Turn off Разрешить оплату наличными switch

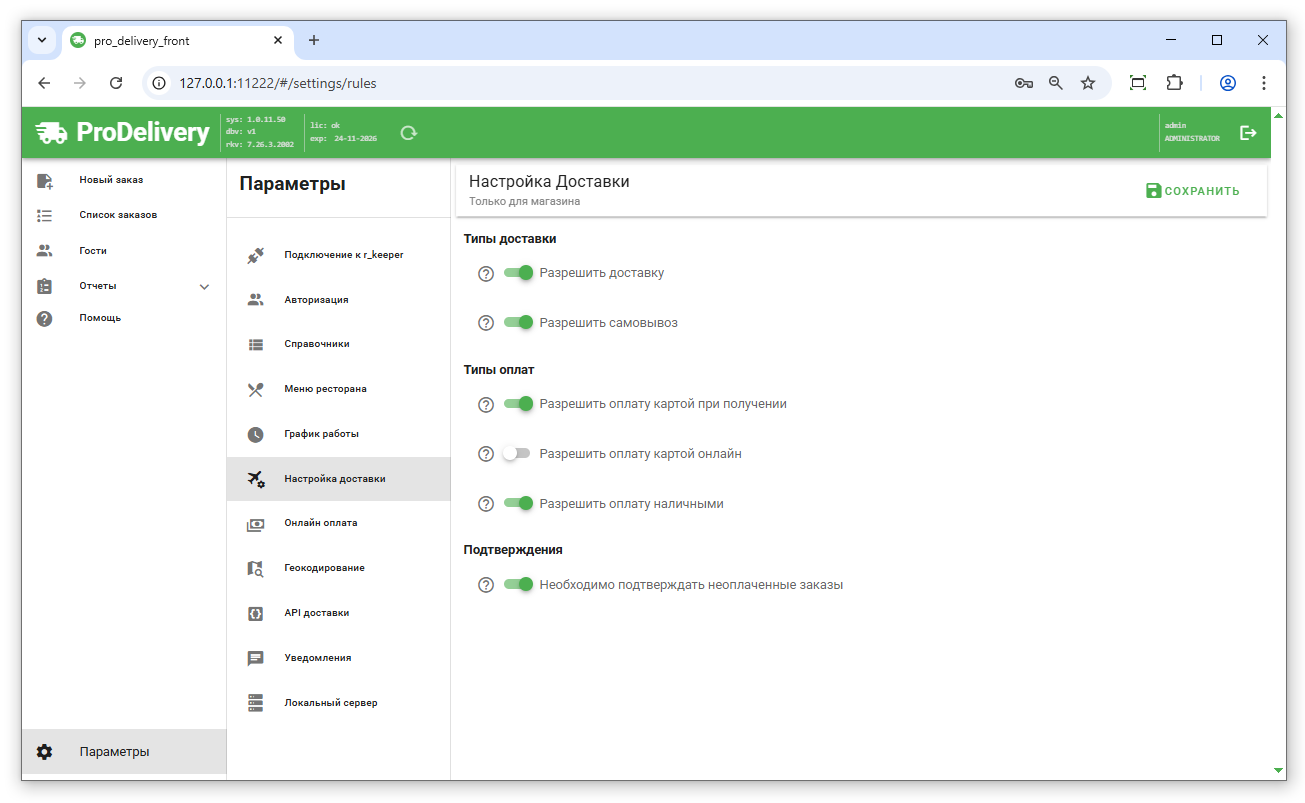pos(518,504)
